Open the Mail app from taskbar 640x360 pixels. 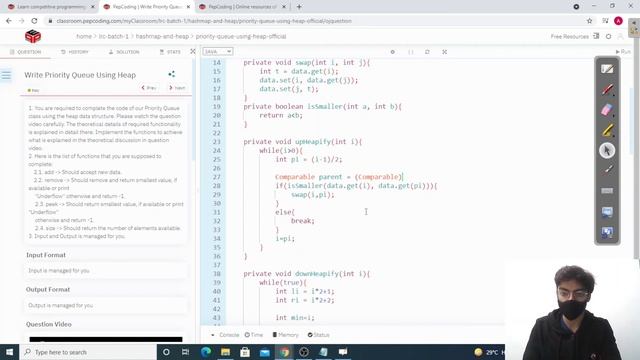click(x=264, y=352)
